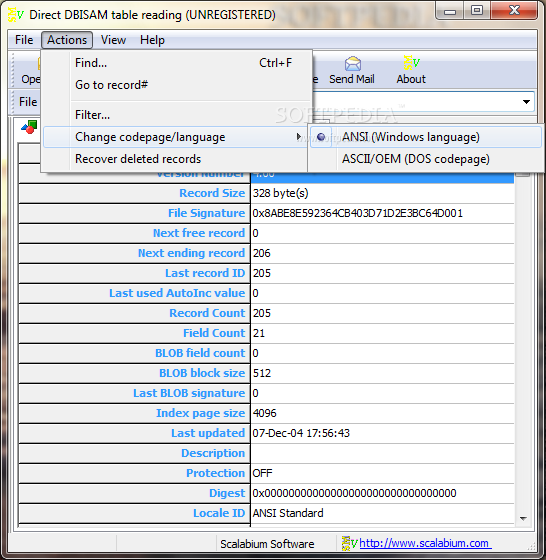Click the Send Mail envelope icon
This screenshot has height=560, width=546.
click(352, 64)
